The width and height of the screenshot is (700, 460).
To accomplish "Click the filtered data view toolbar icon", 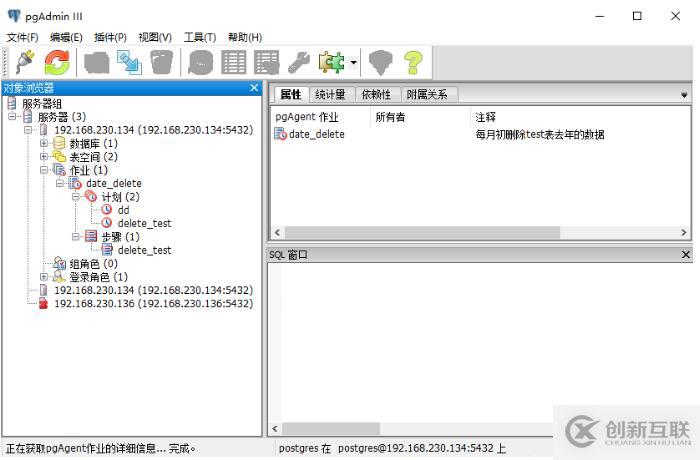I will pyautogui.click(x=267, y=62).
